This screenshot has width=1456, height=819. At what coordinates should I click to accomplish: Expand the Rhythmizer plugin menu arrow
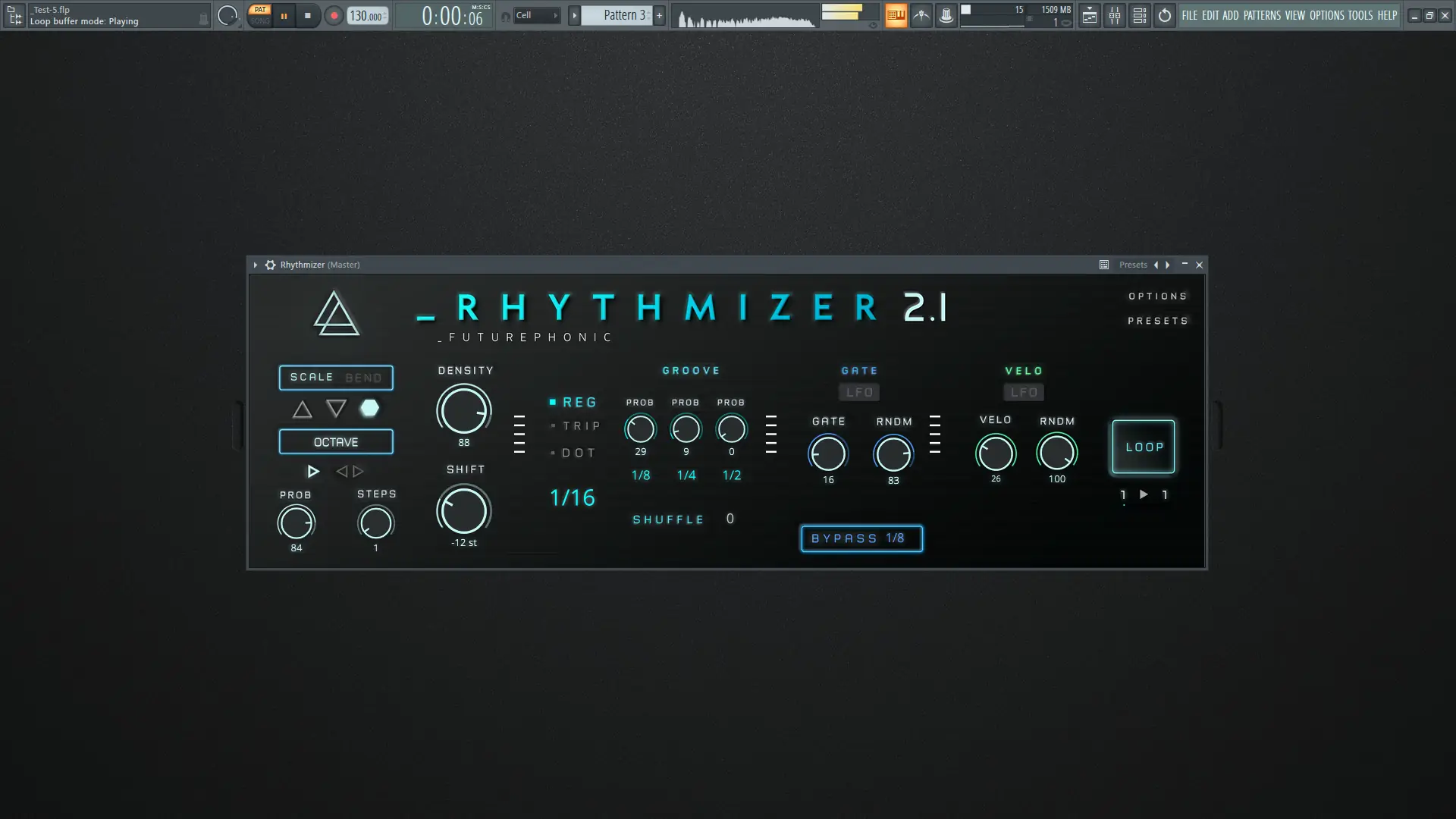pyautogui.click(x=256, y=265)
